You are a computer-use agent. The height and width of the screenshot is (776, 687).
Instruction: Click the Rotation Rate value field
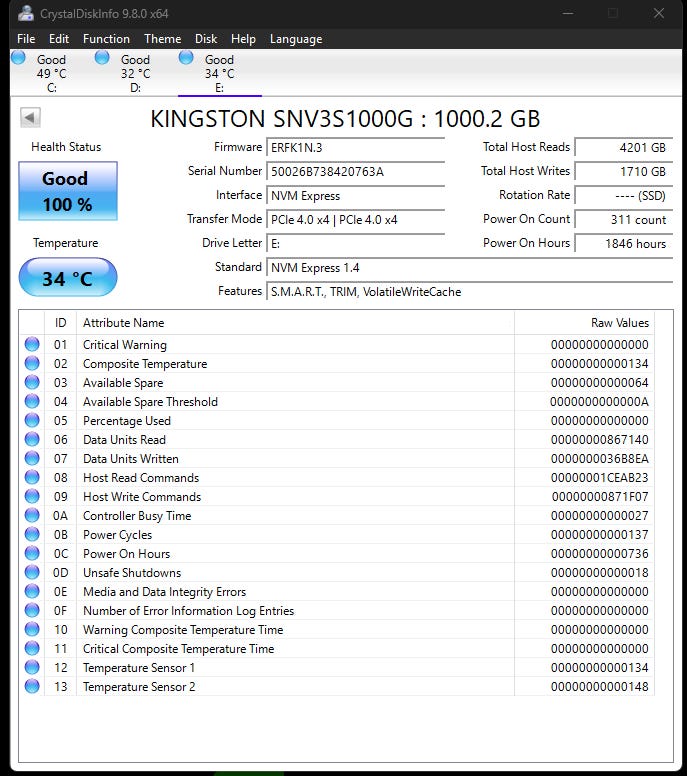(x=624, y=195)
